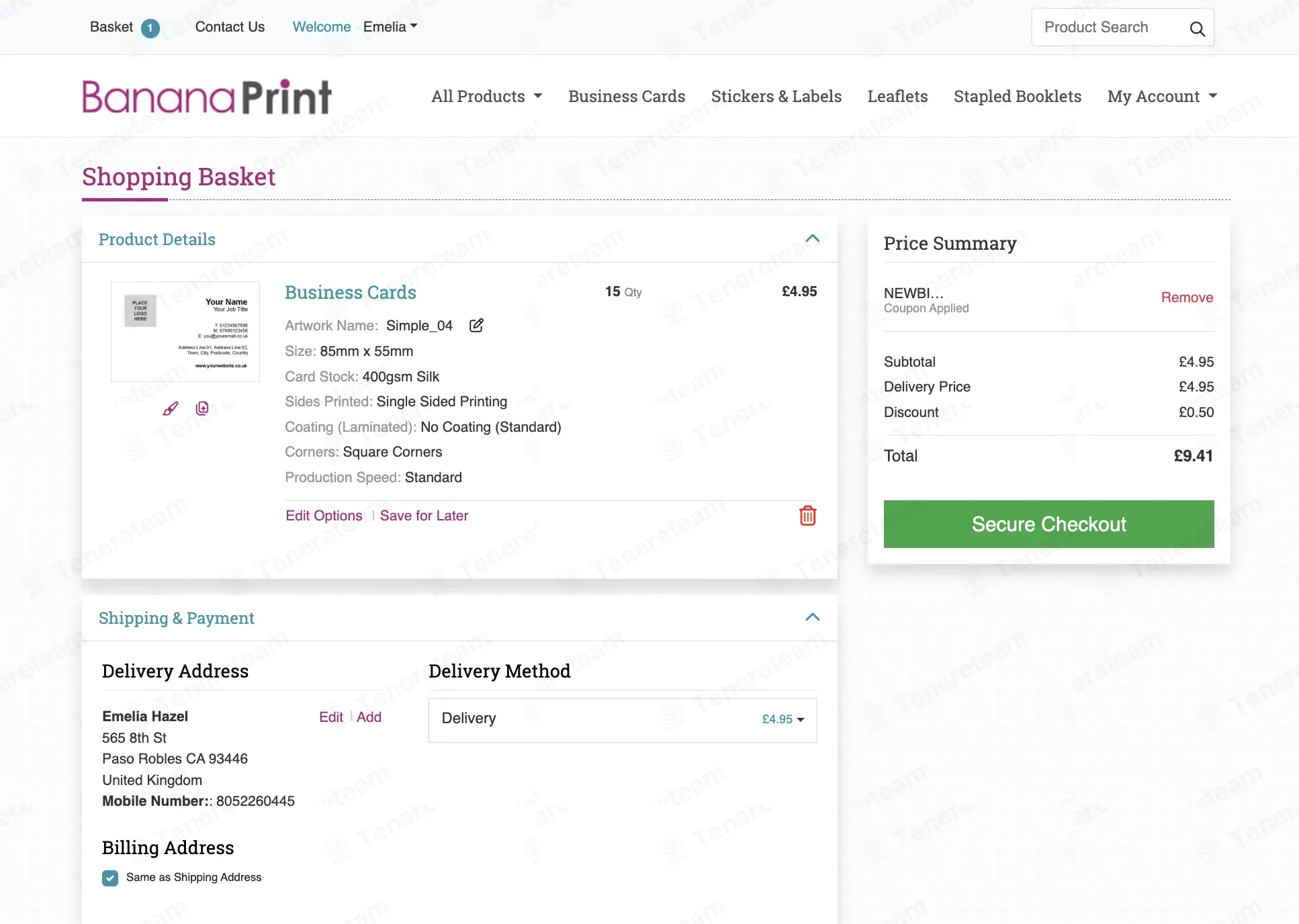Remove the applied coupon
The height and width of the screenshot is (924, 1299).
click(1187, 297)
